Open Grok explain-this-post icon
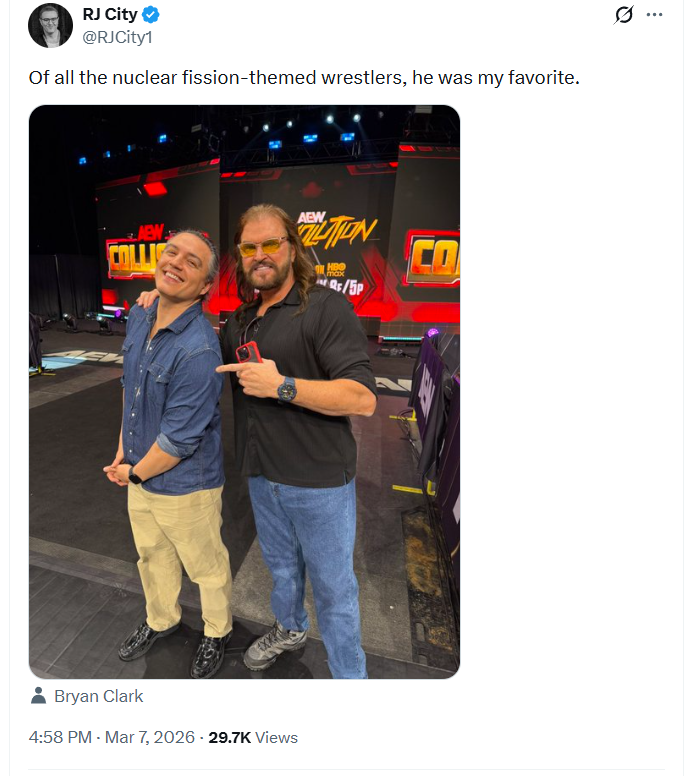The width and height of the screenshot is (685, 776). pos(624,15)
